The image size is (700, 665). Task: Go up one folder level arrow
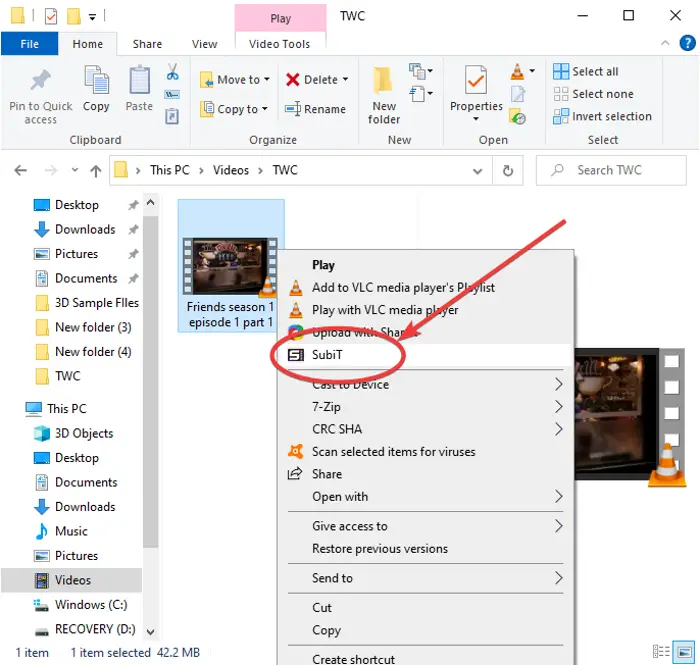(96, 170)
